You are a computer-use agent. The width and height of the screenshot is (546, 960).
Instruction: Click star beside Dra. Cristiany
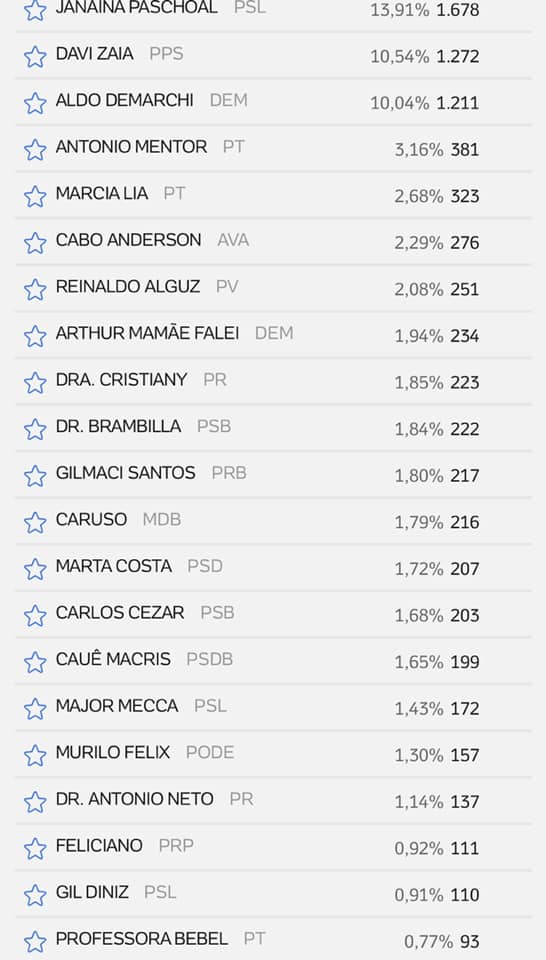(35, 382)
